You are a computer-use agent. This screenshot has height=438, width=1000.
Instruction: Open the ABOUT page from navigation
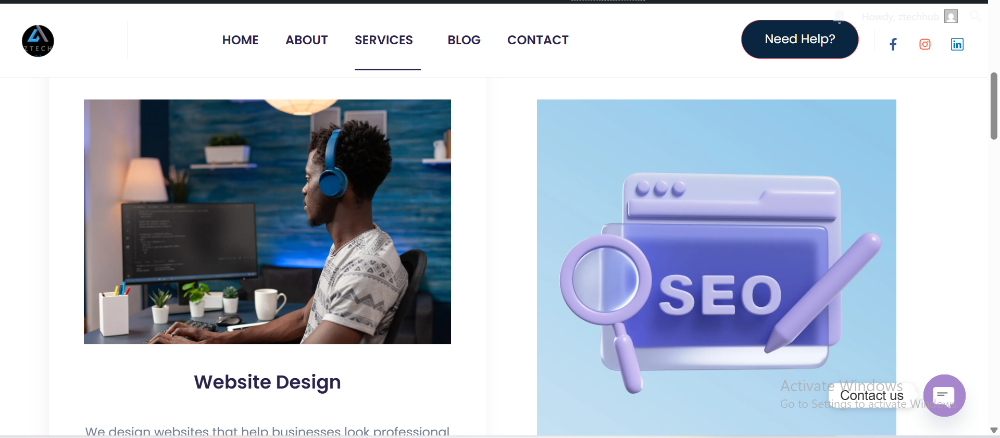coord(307,40)
